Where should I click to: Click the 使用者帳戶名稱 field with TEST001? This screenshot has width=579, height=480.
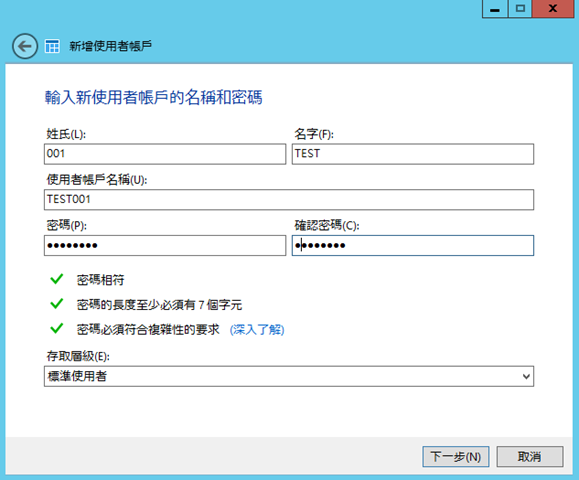289,200
